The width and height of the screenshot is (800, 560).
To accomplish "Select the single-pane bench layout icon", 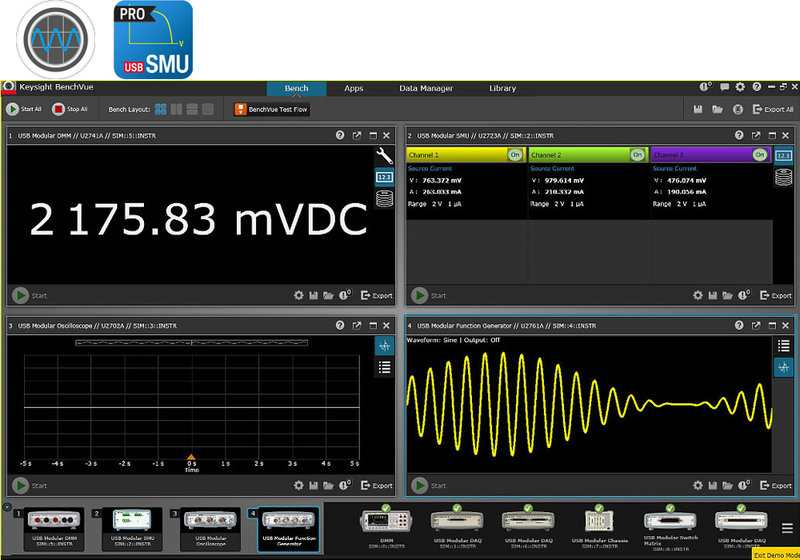I will pyautogui.click(x=208, y=109).
